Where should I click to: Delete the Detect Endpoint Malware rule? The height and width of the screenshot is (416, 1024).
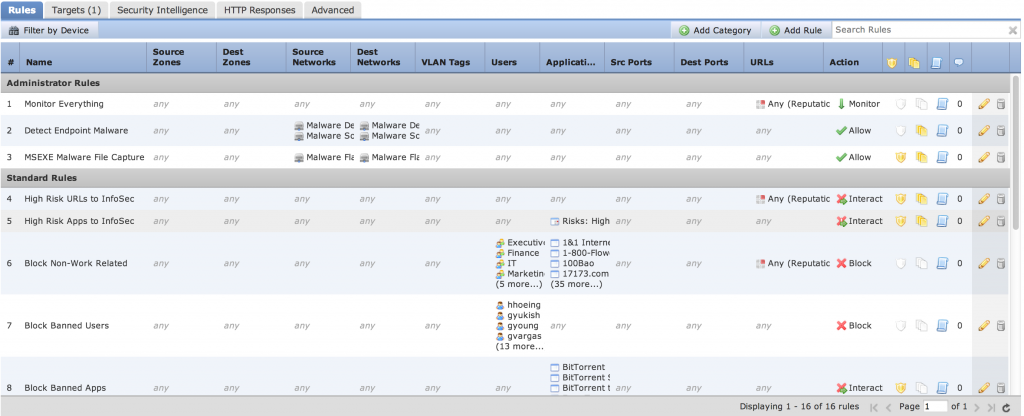[1001, 130]
